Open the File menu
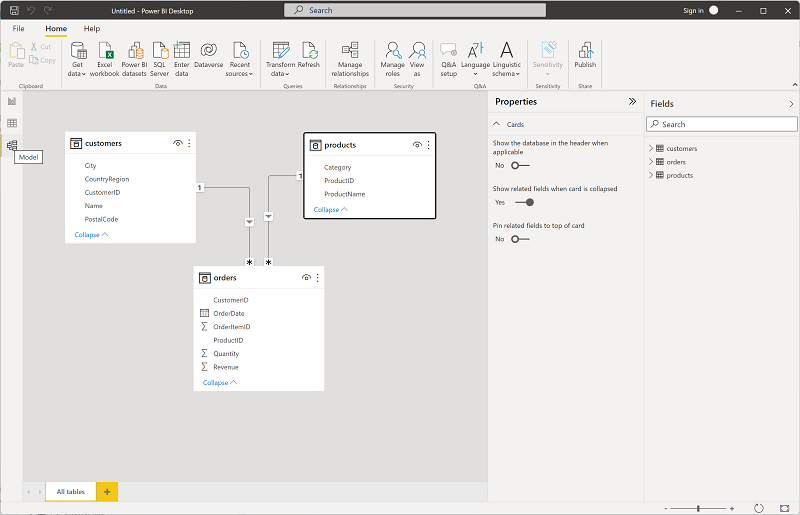Image resolution: width=800 pixels, height=515 pixels. [x=18, y=29]
